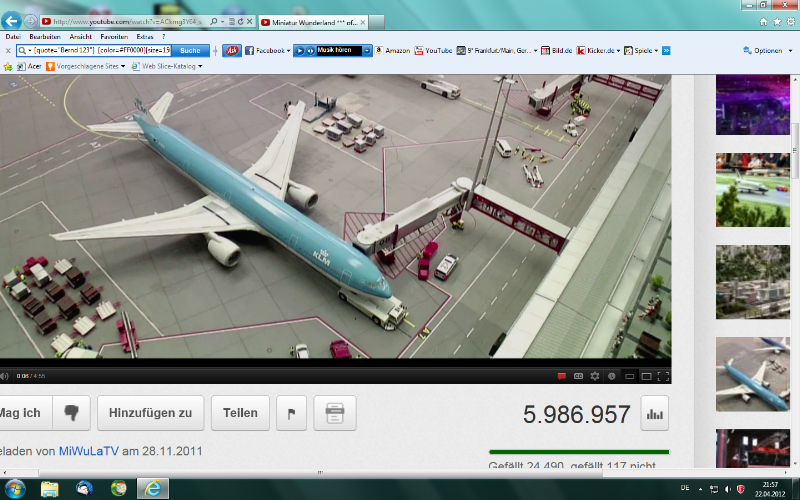Toggle the red annotations speech bubble

[562, 376]
